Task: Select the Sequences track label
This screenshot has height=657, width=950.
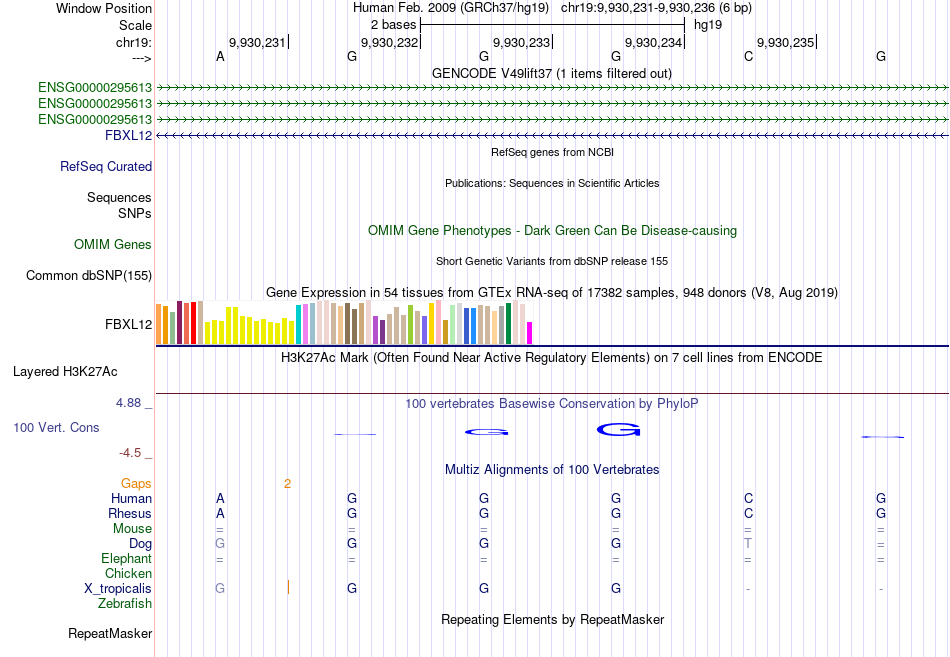Action: (119, 198)
